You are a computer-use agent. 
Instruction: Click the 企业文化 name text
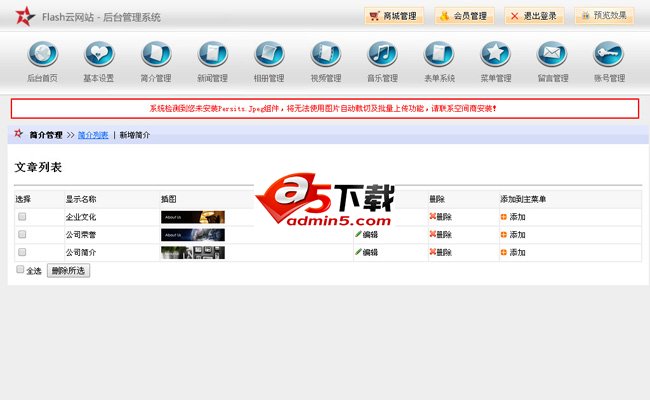(x=81, y=217)
